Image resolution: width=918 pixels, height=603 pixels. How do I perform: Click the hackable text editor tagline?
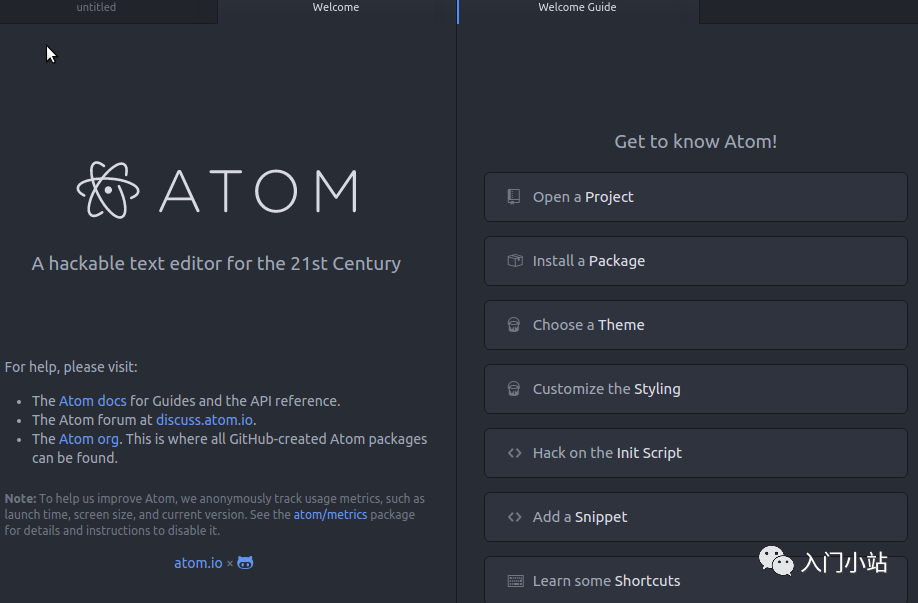tap(216, 263)
